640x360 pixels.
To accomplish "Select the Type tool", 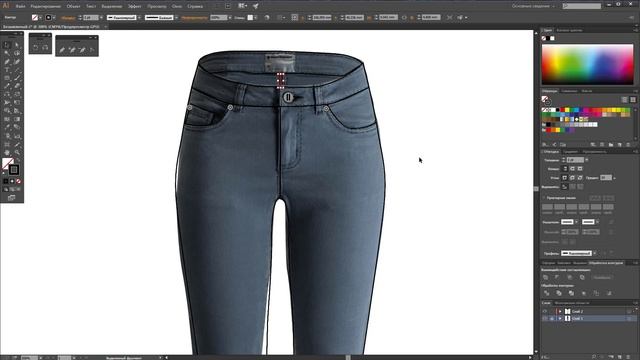I will [7, 70].
